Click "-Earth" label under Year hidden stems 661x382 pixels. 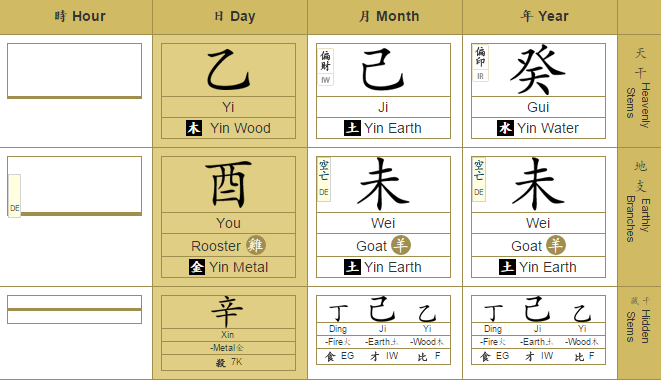pos(532,342)
